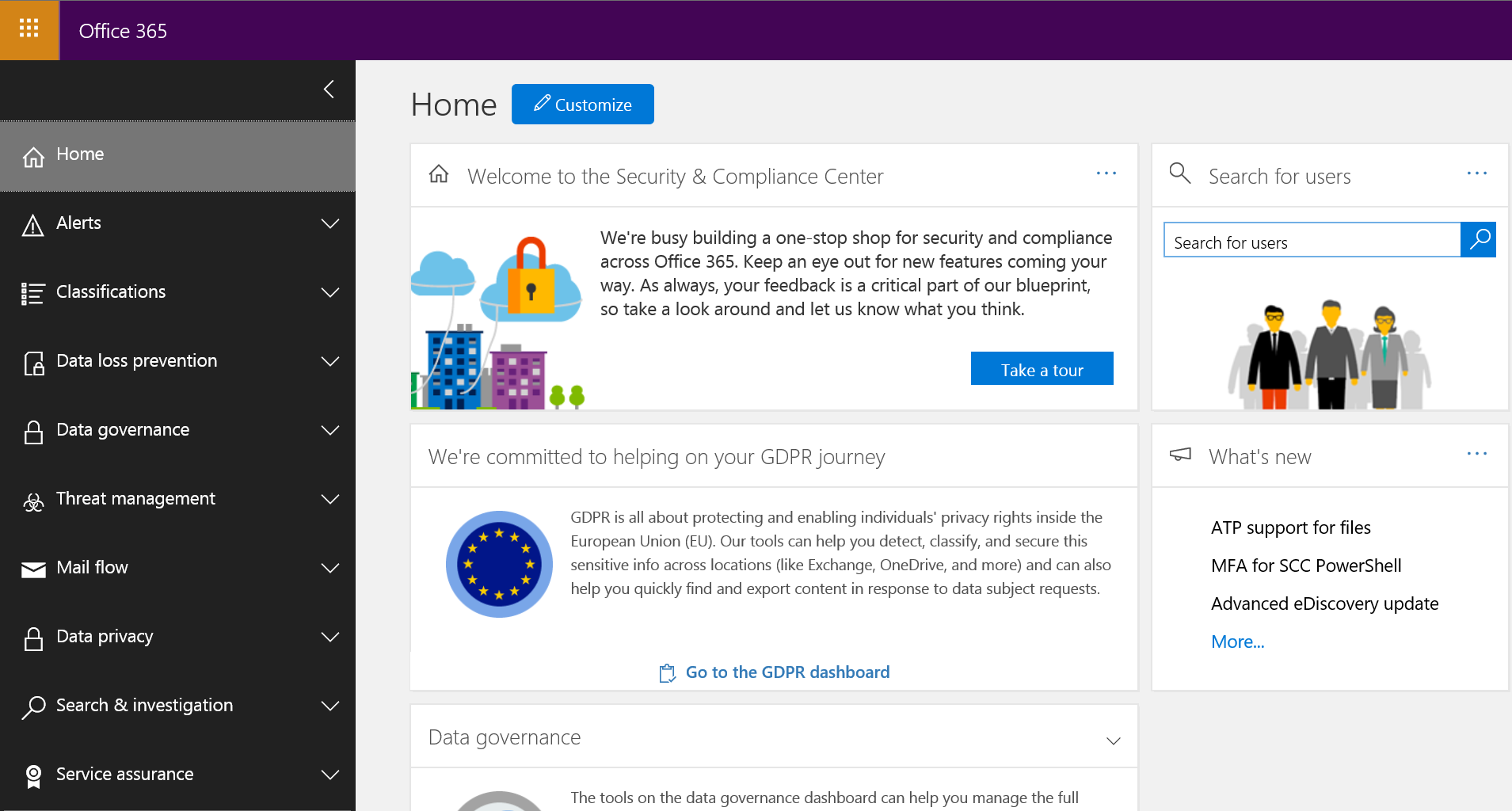Viewport: 1512px width, 811px height.
Task: Click inside the Search for users field
Action: tap(1312, 240)
